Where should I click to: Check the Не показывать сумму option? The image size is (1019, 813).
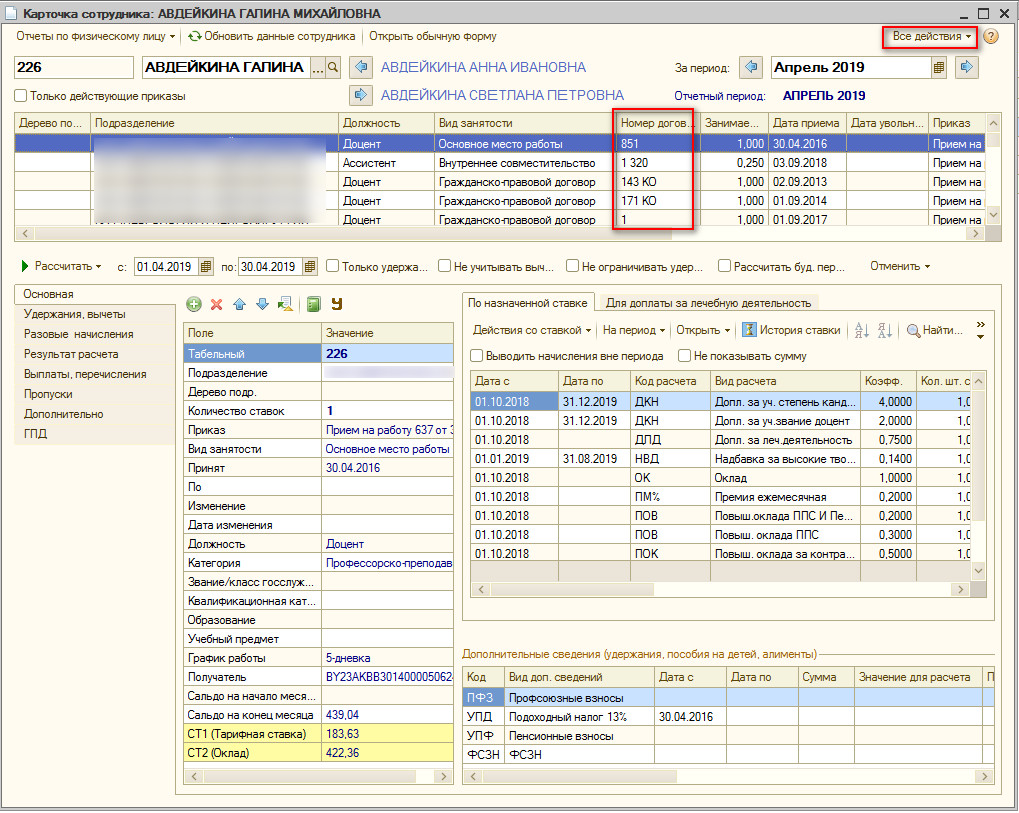tap(684, 355)
